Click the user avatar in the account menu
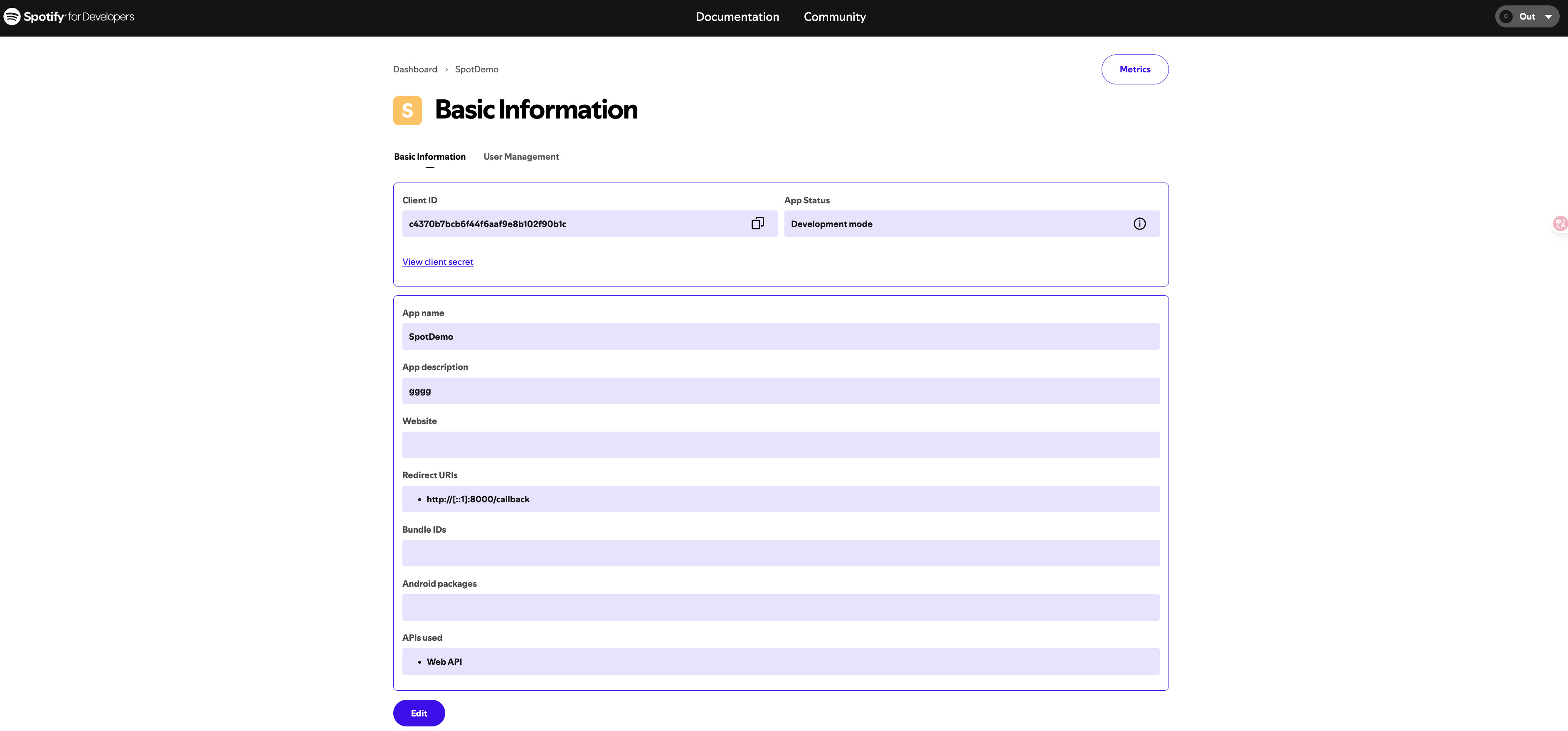 [1506, 17]
